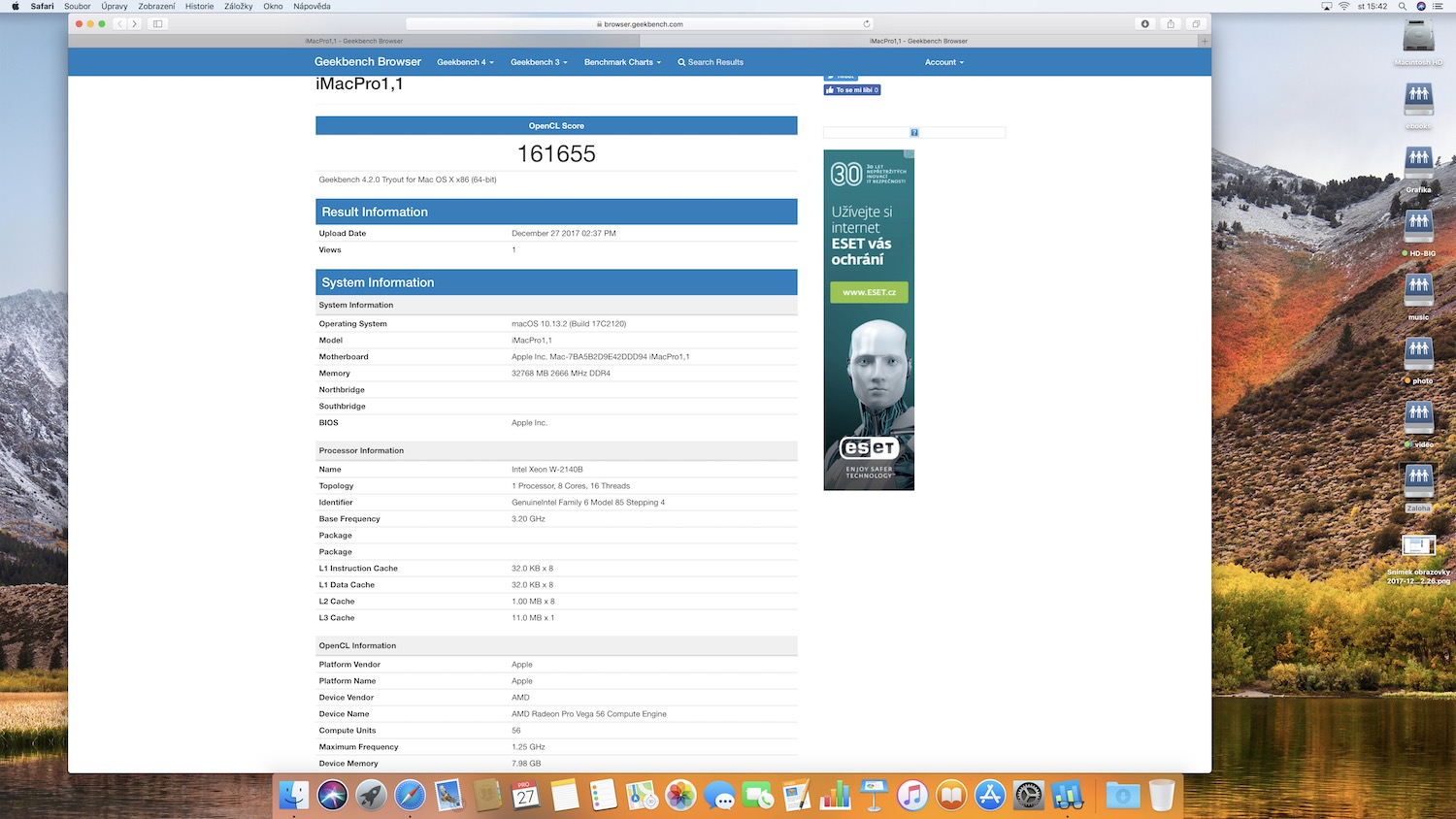Click the Facebook like button
1456x819 pixels.
(852, 90)
